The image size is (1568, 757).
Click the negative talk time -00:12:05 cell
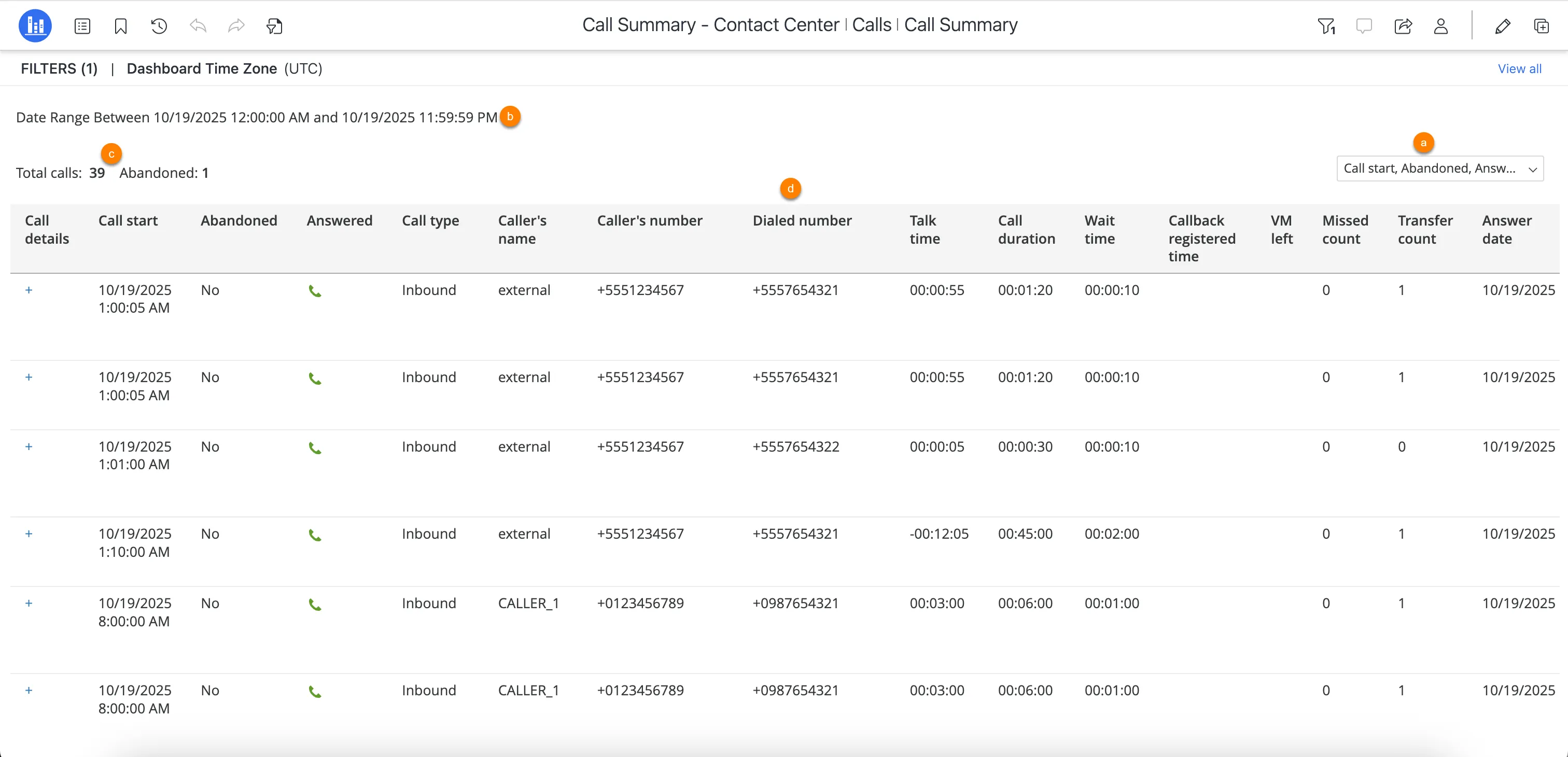click(939, 534)
